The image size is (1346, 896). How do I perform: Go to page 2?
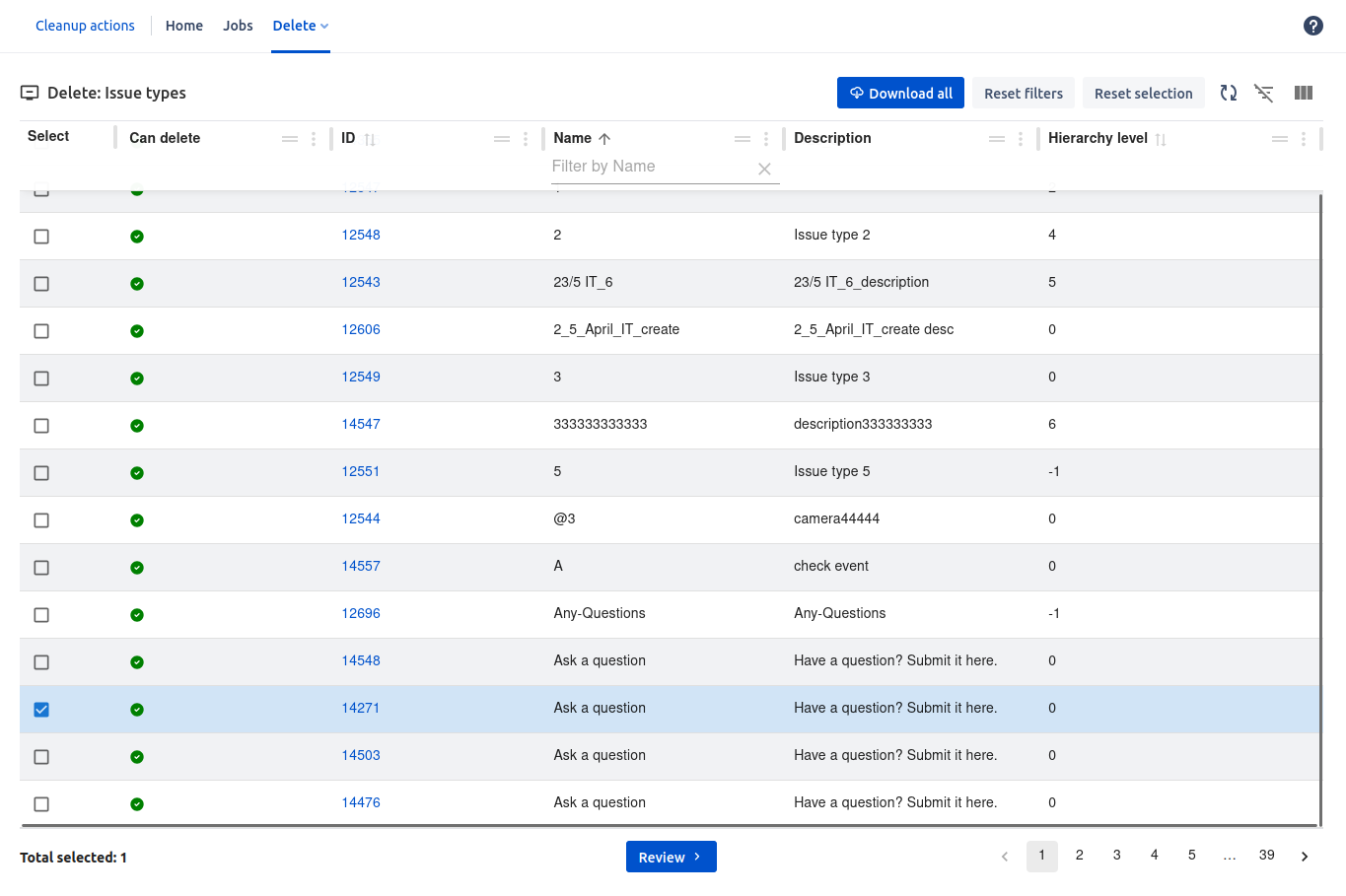click(1080, 856)
